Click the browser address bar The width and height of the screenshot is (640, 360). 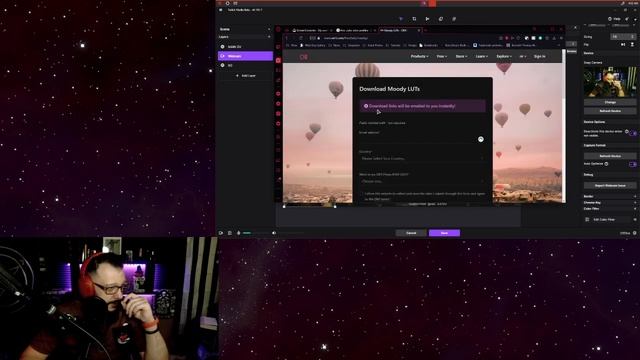(404, 38)
